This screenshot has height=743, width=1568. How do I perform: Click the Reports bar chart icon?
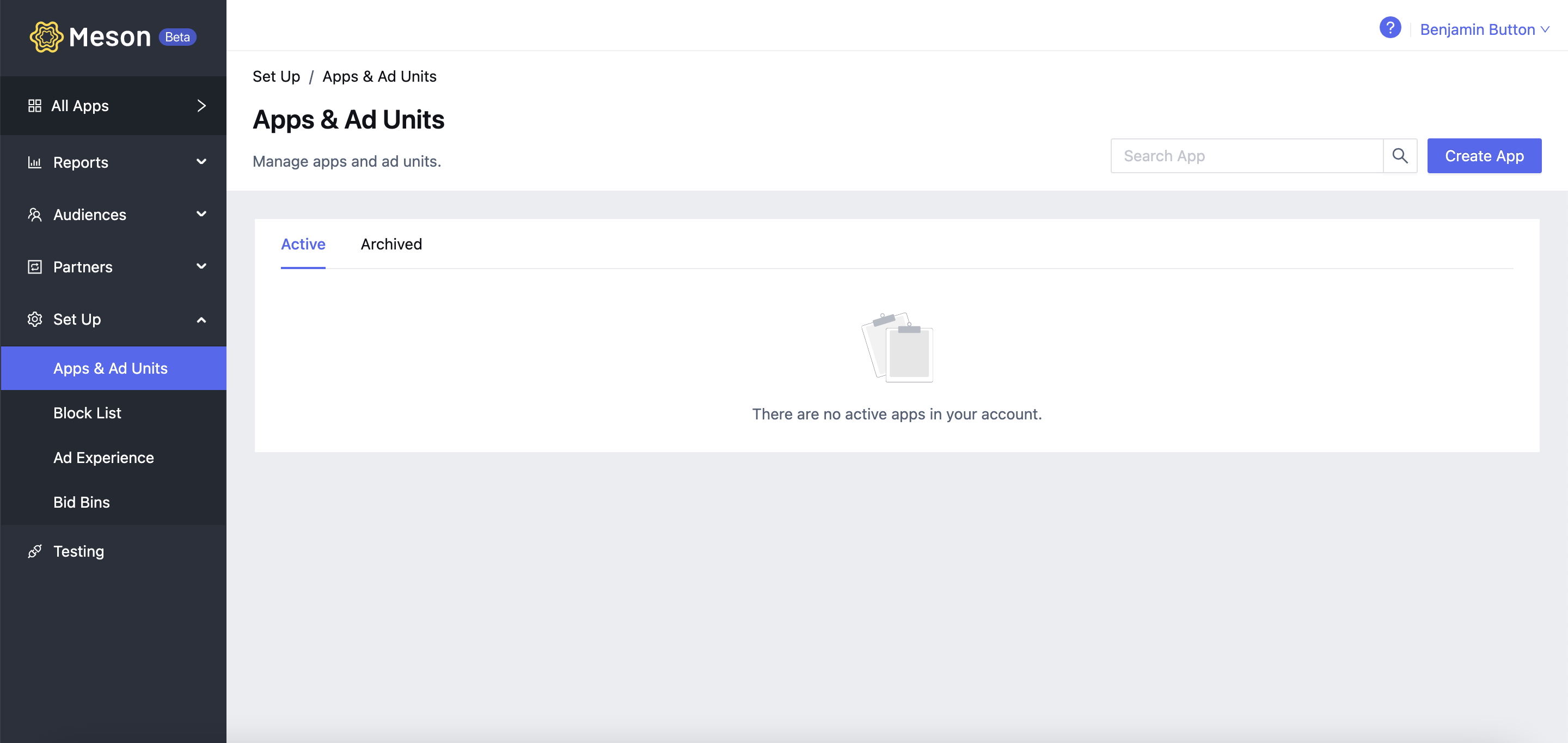35,162
